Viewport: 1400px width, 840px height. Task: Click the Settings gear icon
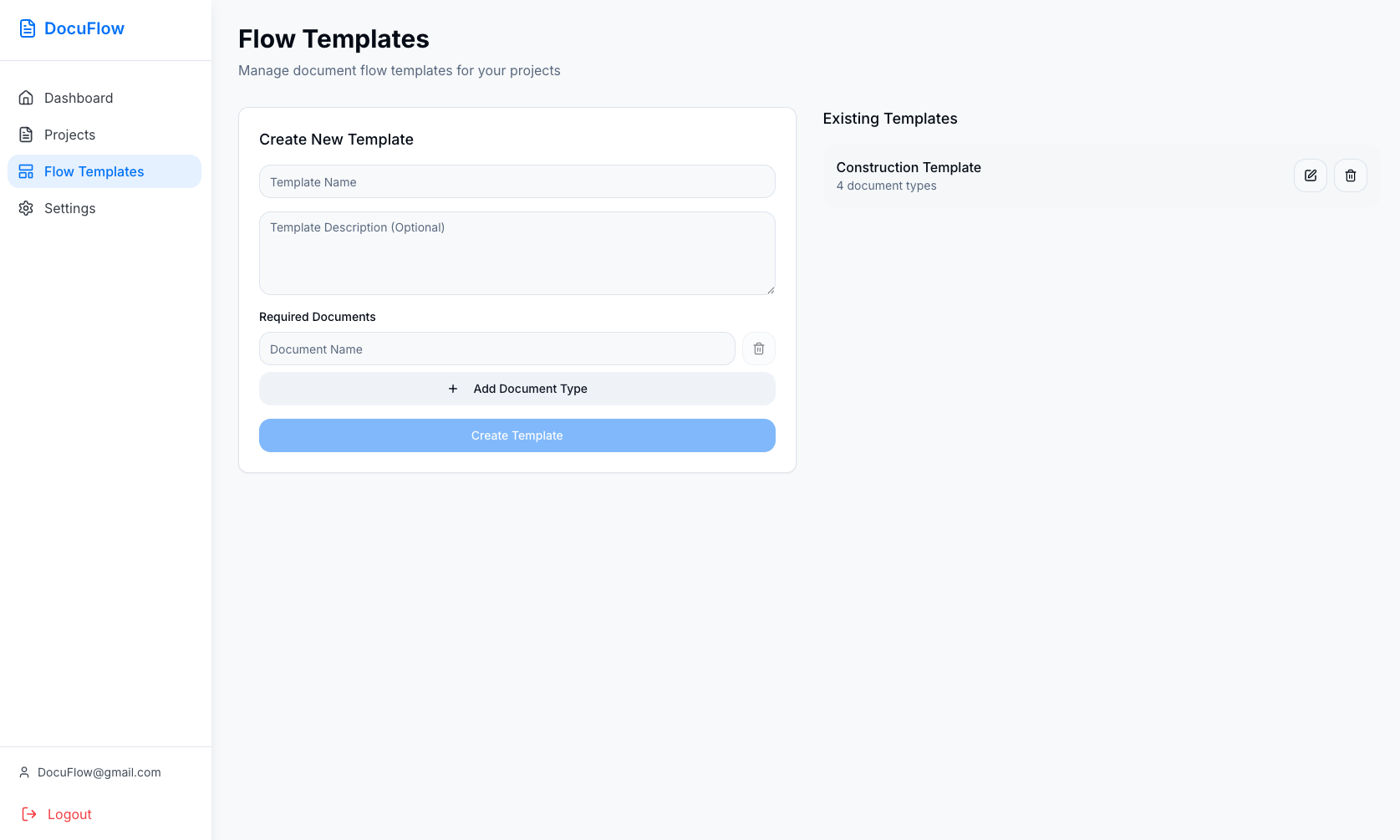(x=26, y=208)
